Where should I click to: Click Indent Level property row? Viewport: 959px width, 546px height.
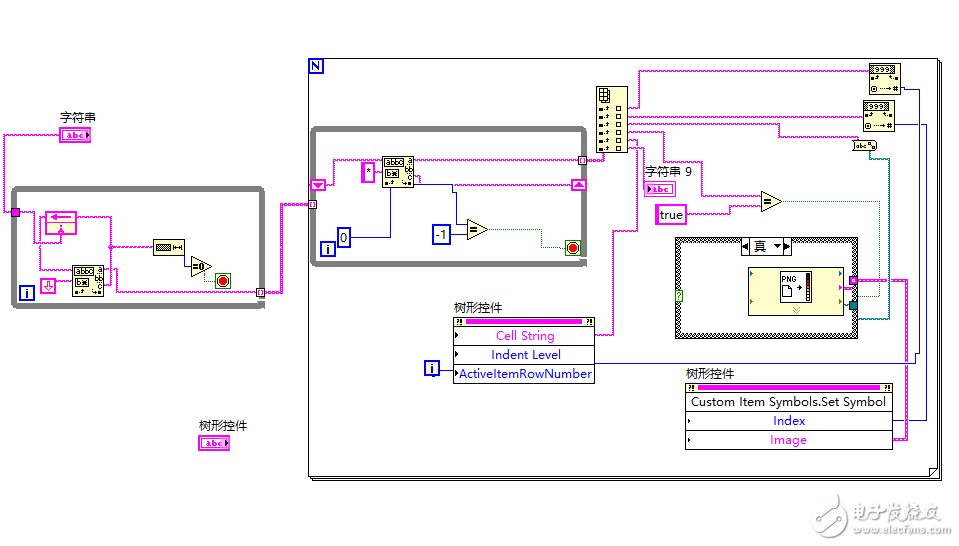click(524, 355)
